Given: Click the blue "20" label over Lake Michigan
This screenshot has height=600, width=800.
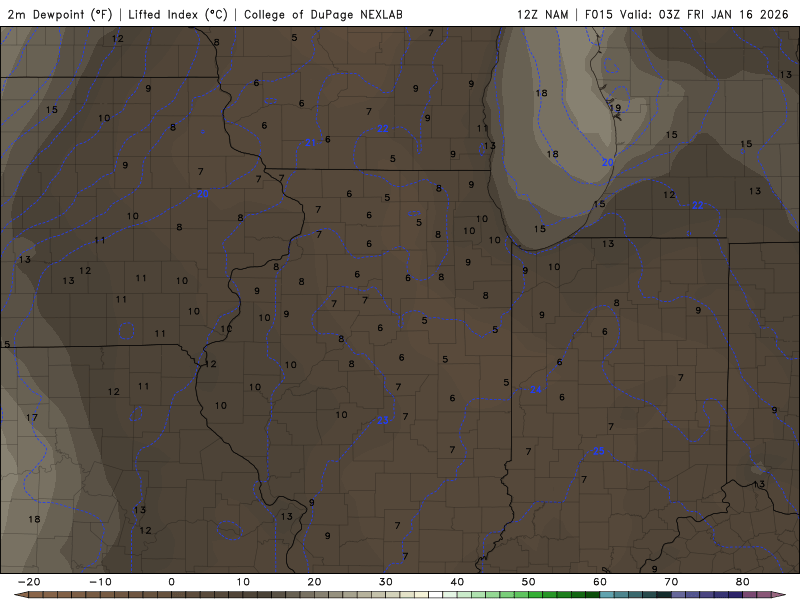Looking at the screenshot, I should [607, 162].
